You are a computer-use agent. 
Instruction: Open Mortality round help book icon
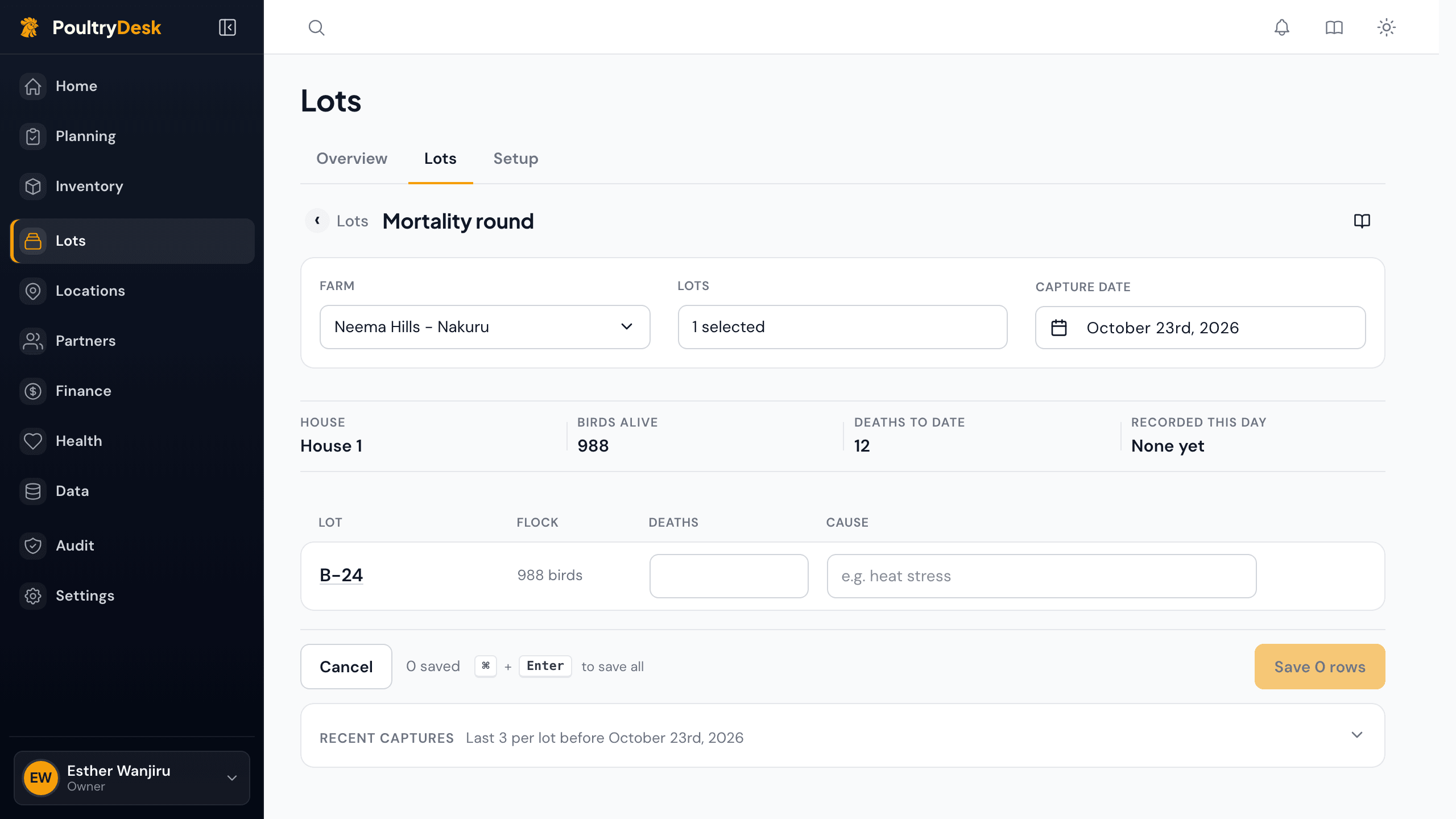click(x=1362, y=221)
